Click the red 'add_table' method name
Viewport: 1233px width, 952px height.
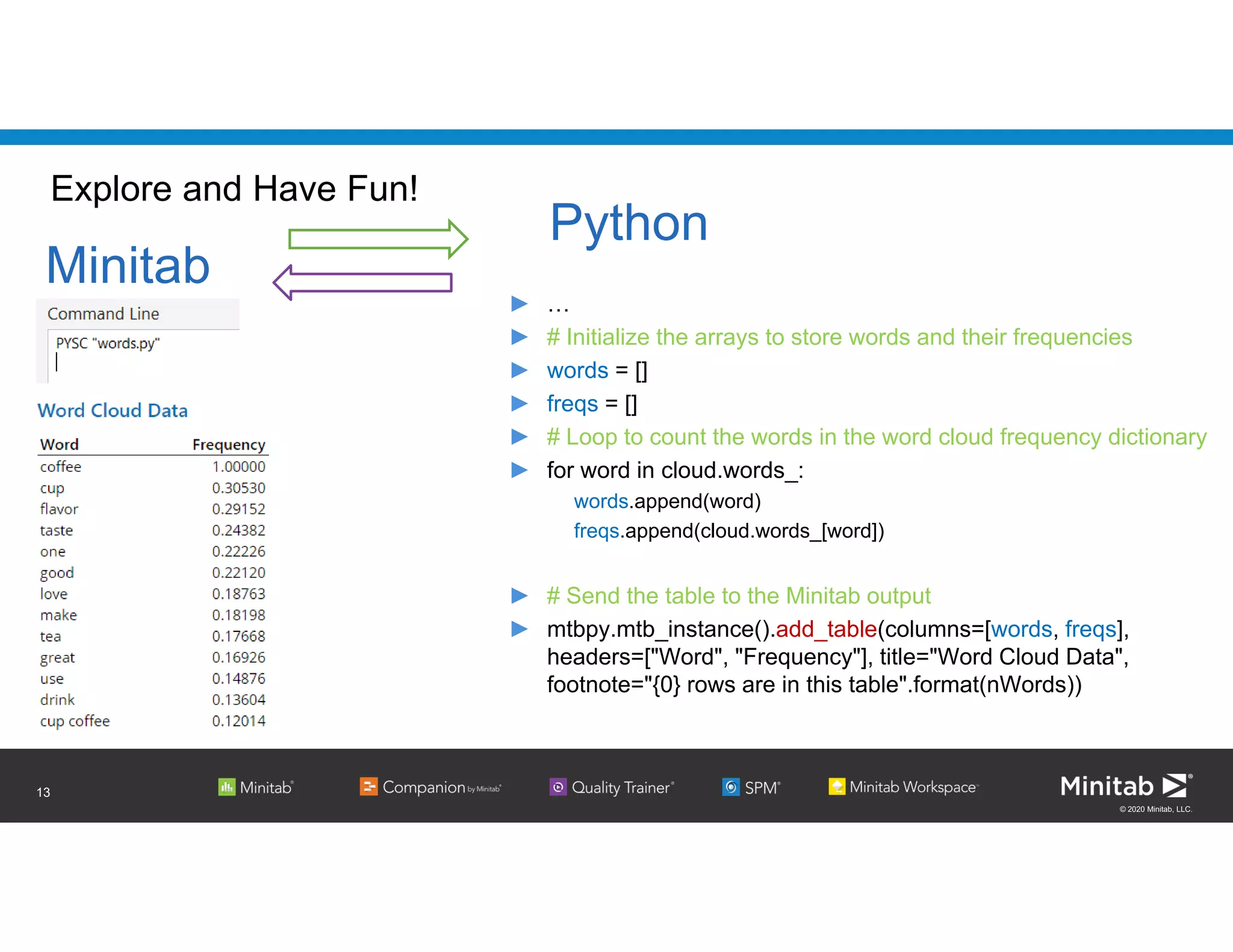[x=826, y=629]
